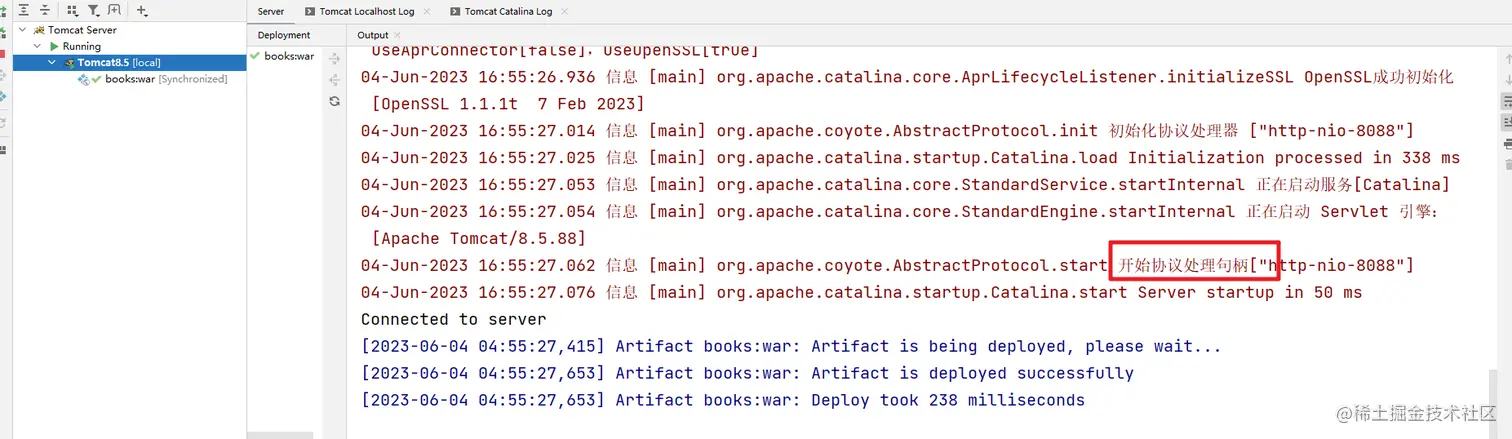
Task: Collapse the Tomcat8.5 [local] node chevron
Action: click(53, 62)
